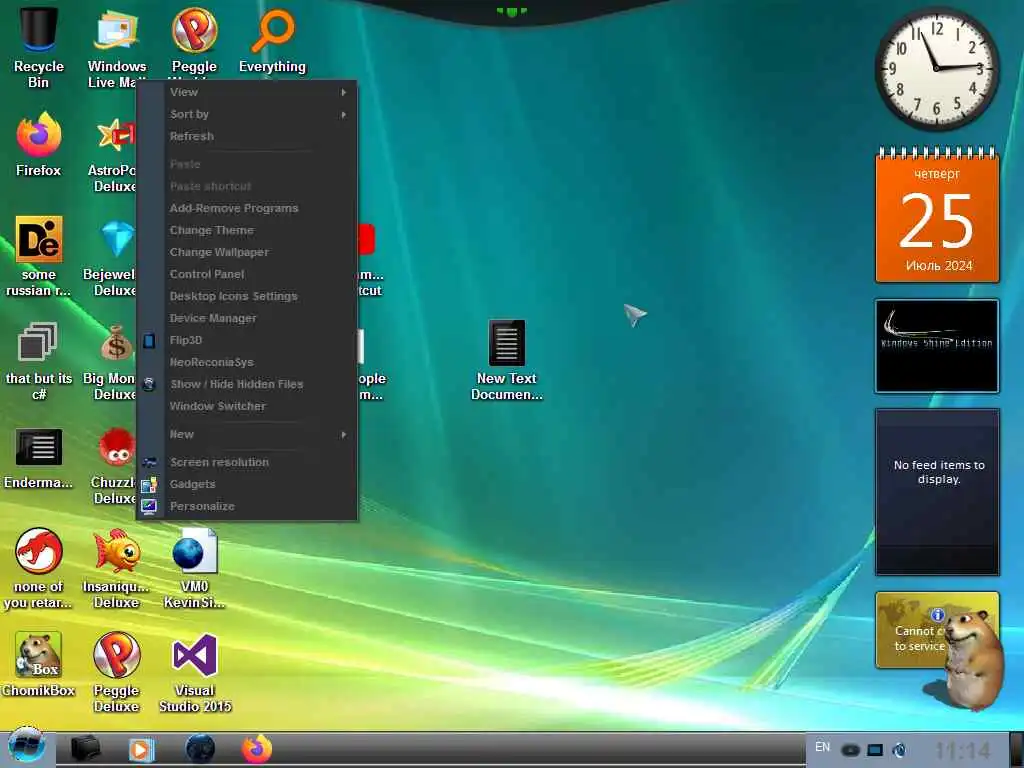Open the Recycle Bin desktop icon
Viewport: 1024px width, 768px height.
pyautogui.click(x=39, y=46)
